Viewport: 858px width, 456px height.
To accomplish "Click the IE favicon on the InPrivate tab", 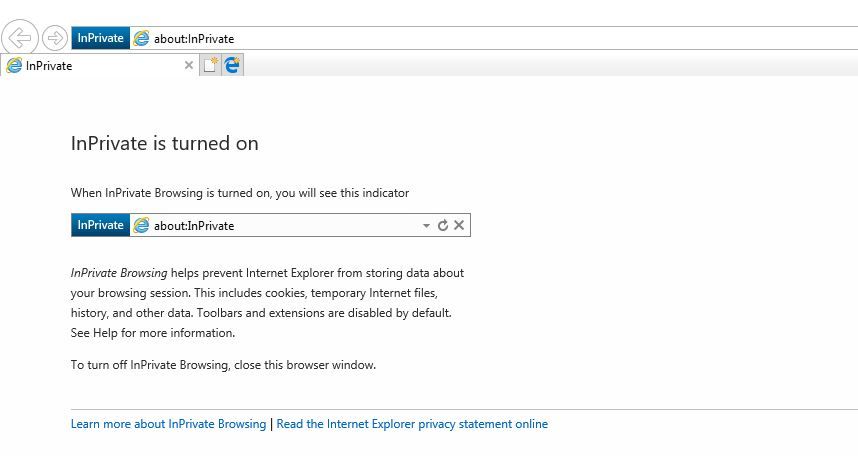I will tap(15, 66).
